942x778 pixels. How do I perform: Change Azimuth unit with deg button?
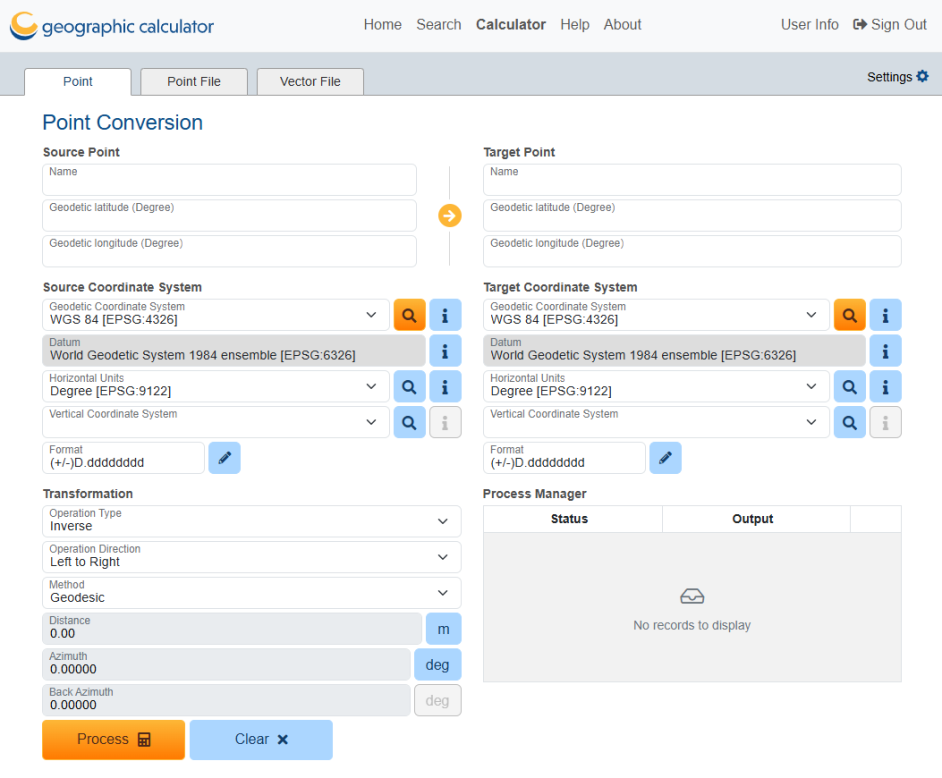click(x=437, y=664)
